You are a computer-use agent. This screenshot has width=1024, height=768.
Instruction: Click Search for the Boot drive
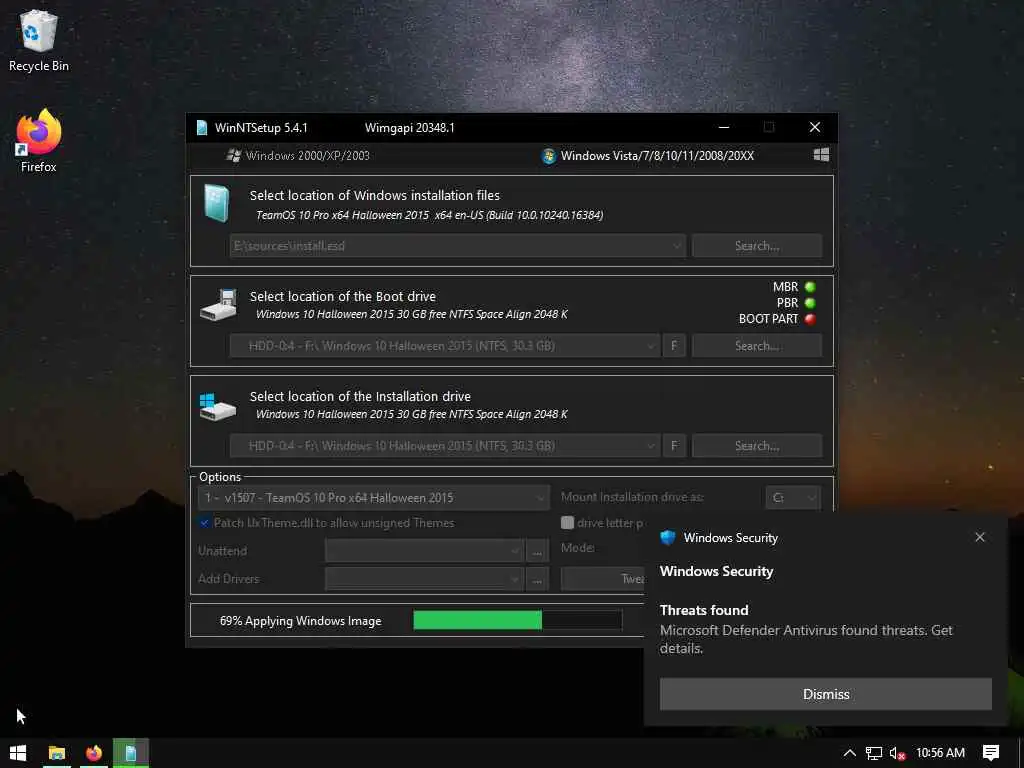(x=757, y=345)
